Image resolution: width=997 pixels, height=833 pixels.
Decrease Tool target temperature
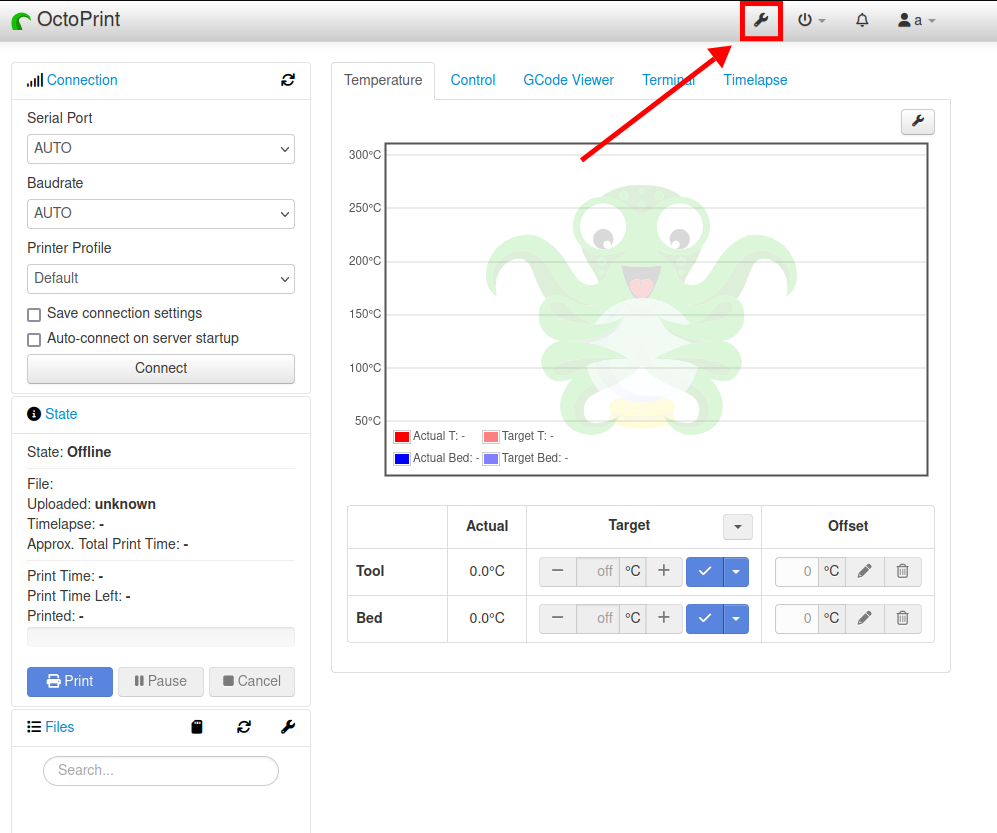(x=558, y=572)
